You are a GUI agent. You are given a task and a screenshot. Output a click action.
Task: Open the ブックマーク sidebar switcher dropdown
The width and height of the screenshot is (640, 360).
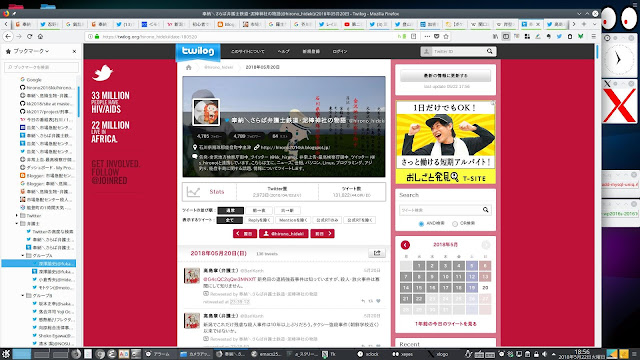coord(28,51)
